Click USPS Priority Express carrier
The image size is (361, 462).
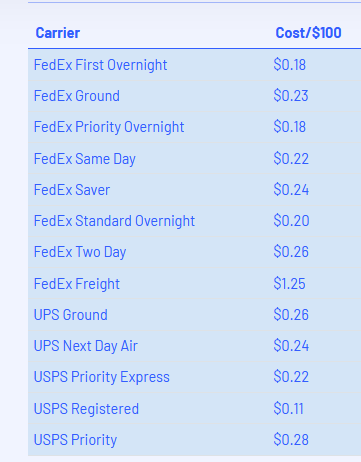pyautogui.click(x=102, y=377)
